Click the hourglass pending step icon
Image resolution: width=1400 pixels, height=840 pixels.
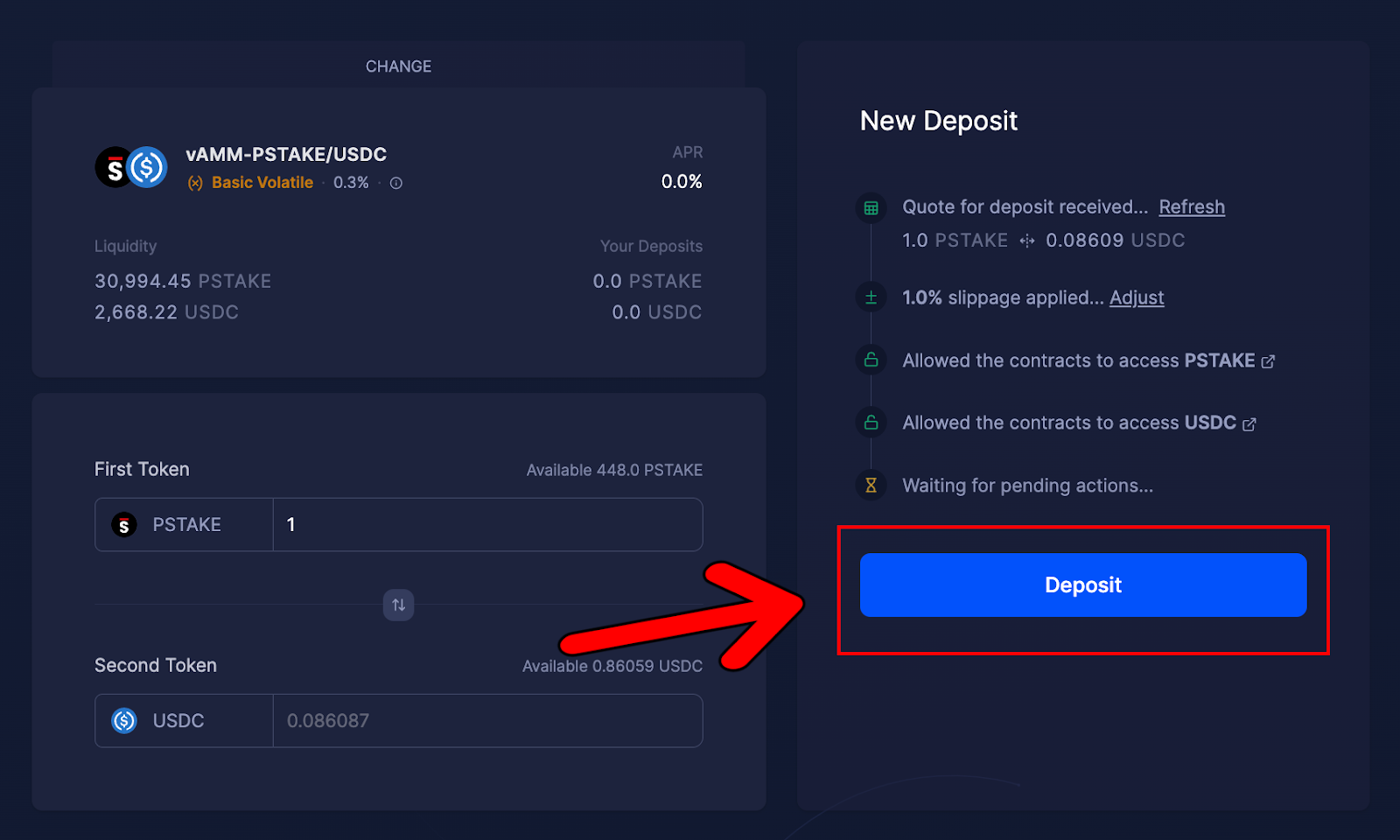(x=871, y=485)
